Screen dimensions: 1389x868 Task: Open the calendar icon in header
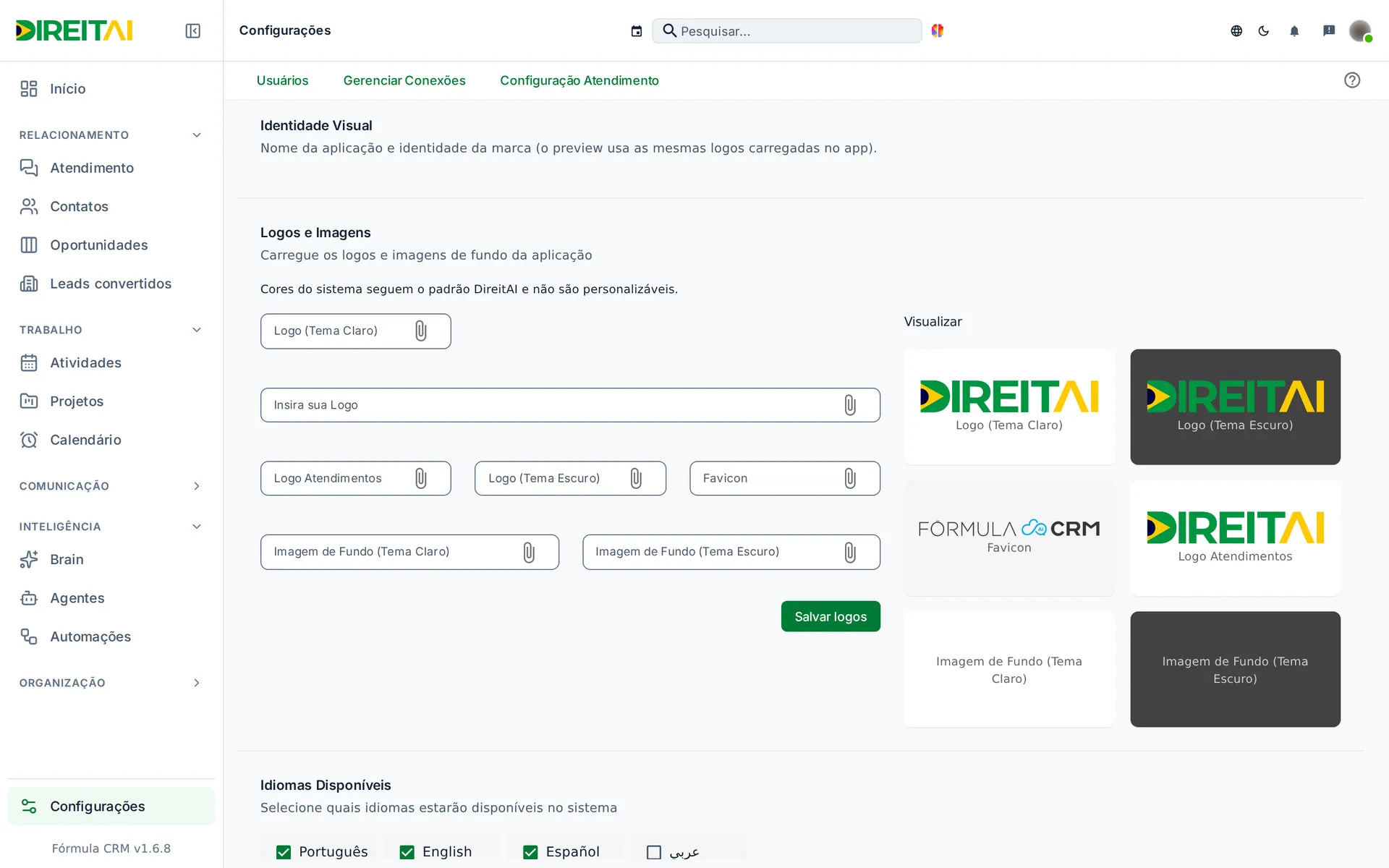point(637,31)
